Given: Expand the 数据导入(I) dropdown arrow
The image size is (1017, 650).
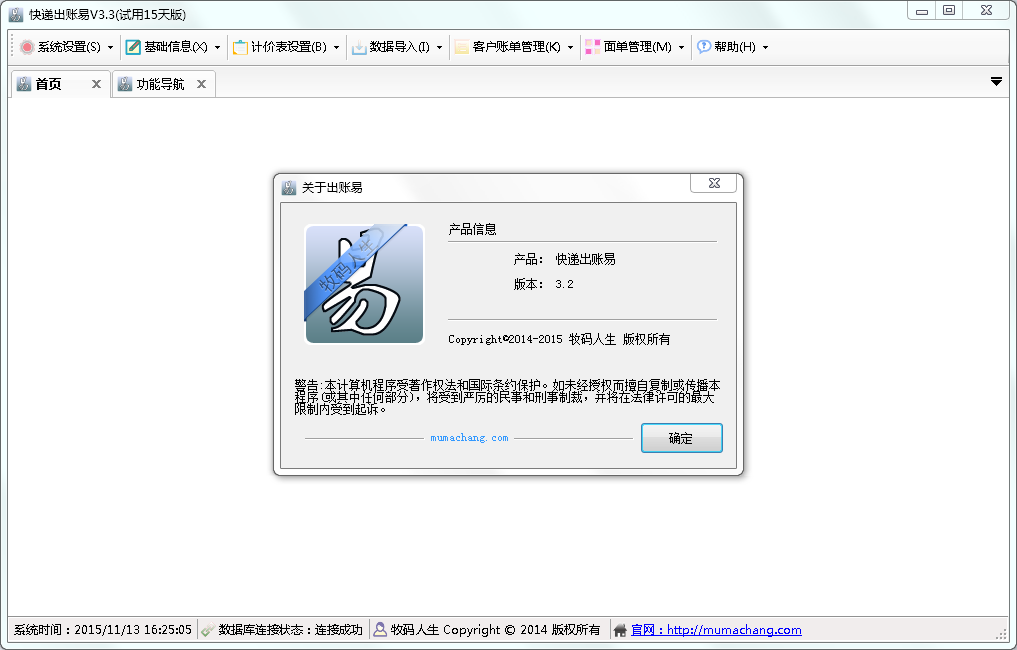Looking at the screenshot, I should pyautogui.click(x=439, y=47).
